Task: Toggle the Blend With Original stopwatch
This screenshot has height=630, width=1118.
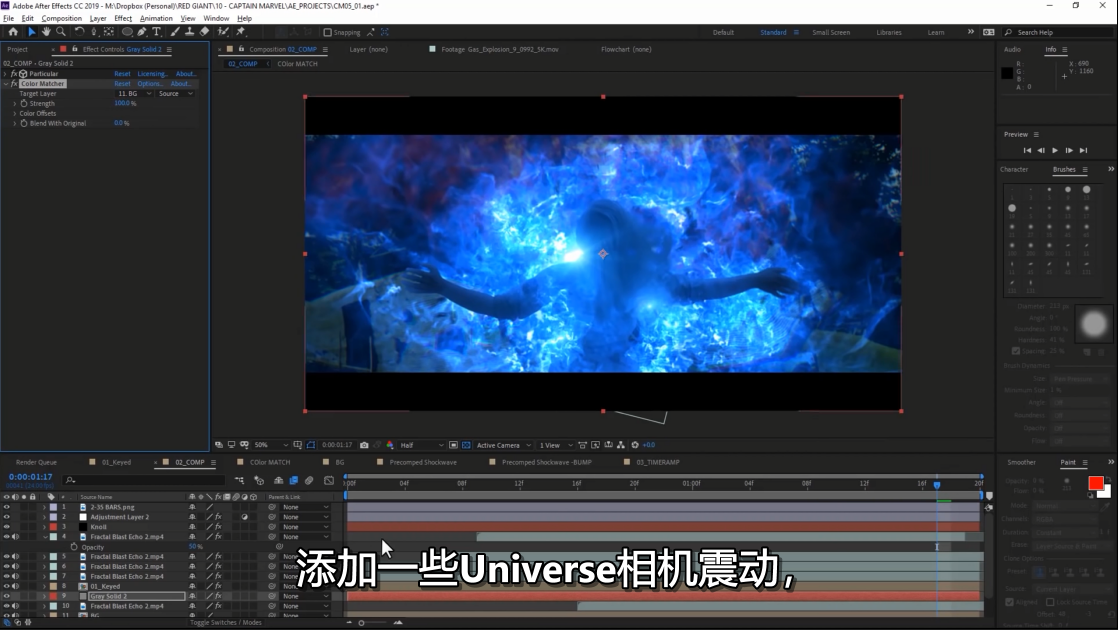Action: (24, 123)
